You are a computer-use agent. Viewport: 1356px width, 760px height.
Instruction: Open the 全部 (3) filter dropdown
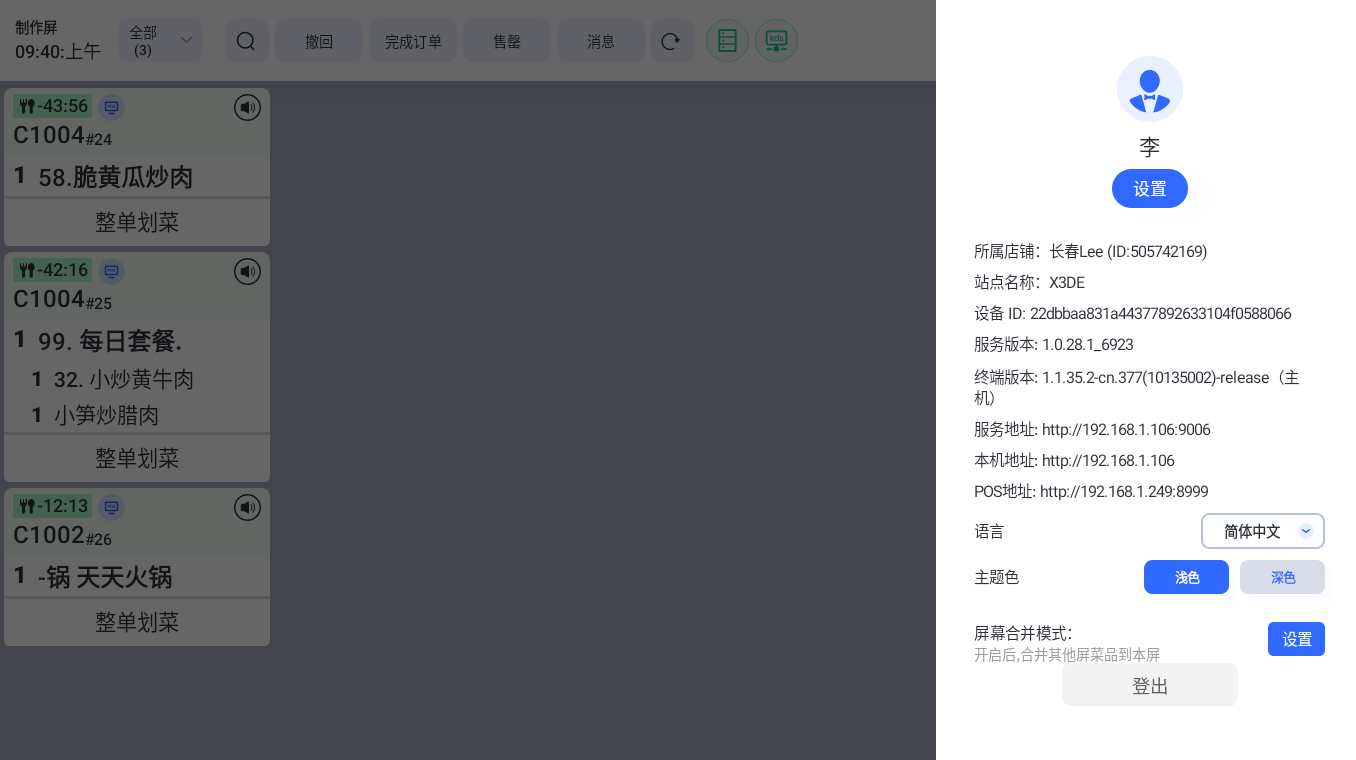point(160,41)
